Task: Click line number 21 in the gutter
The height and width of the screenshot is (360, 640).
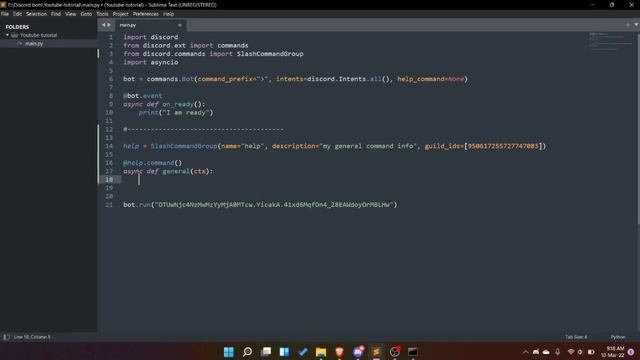Action: [x=109, y=204]
